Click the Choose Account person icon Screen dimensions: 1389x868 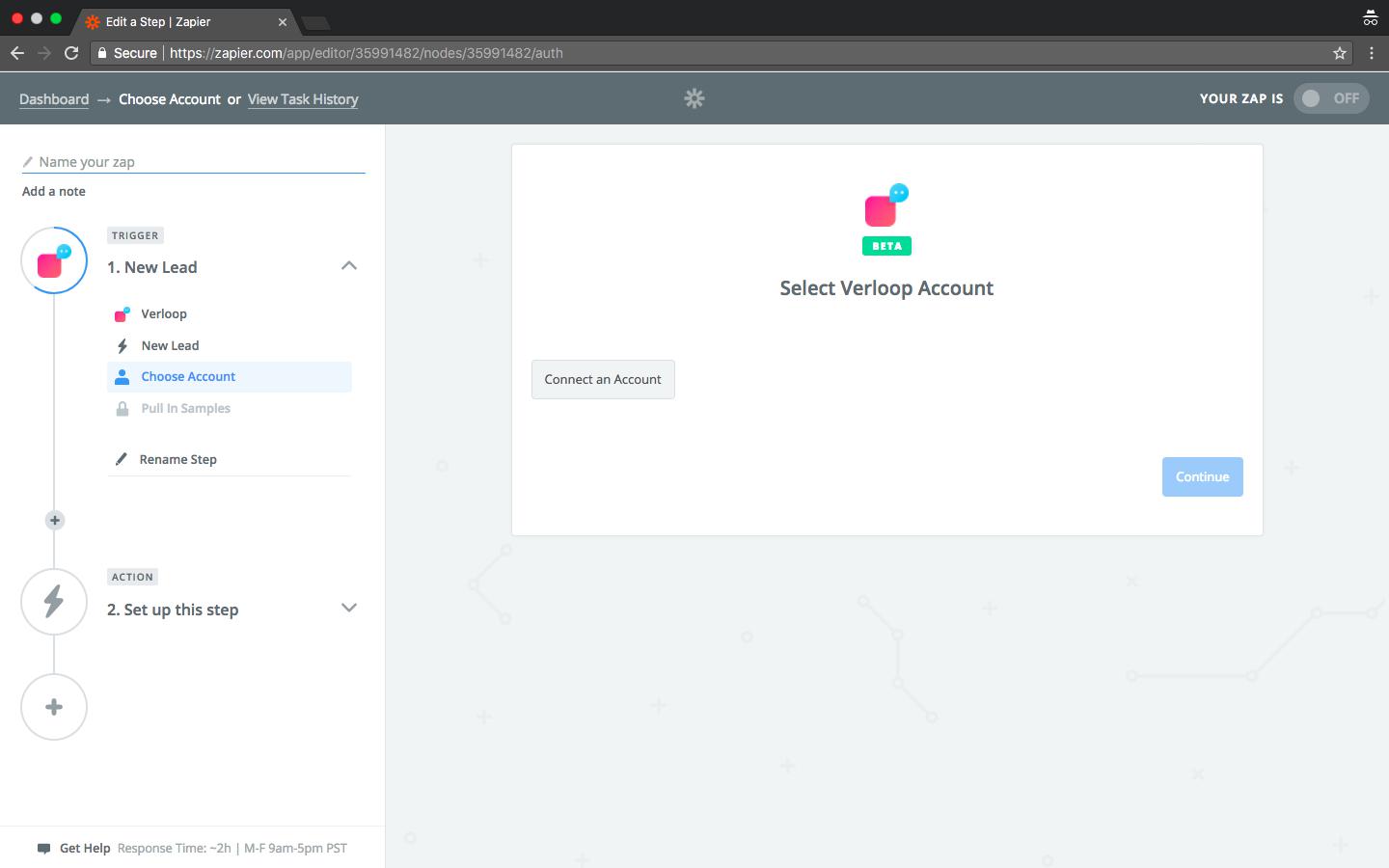click(123, 376)
